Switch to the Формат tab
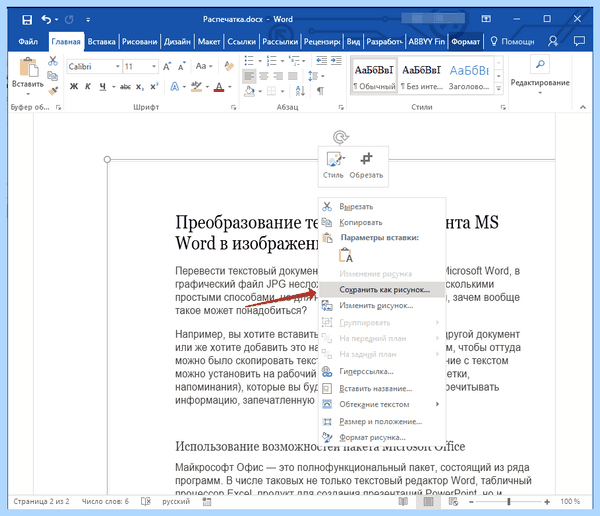Image resolution: width=600 pixels, height=516 pixels. click(465, 41)
